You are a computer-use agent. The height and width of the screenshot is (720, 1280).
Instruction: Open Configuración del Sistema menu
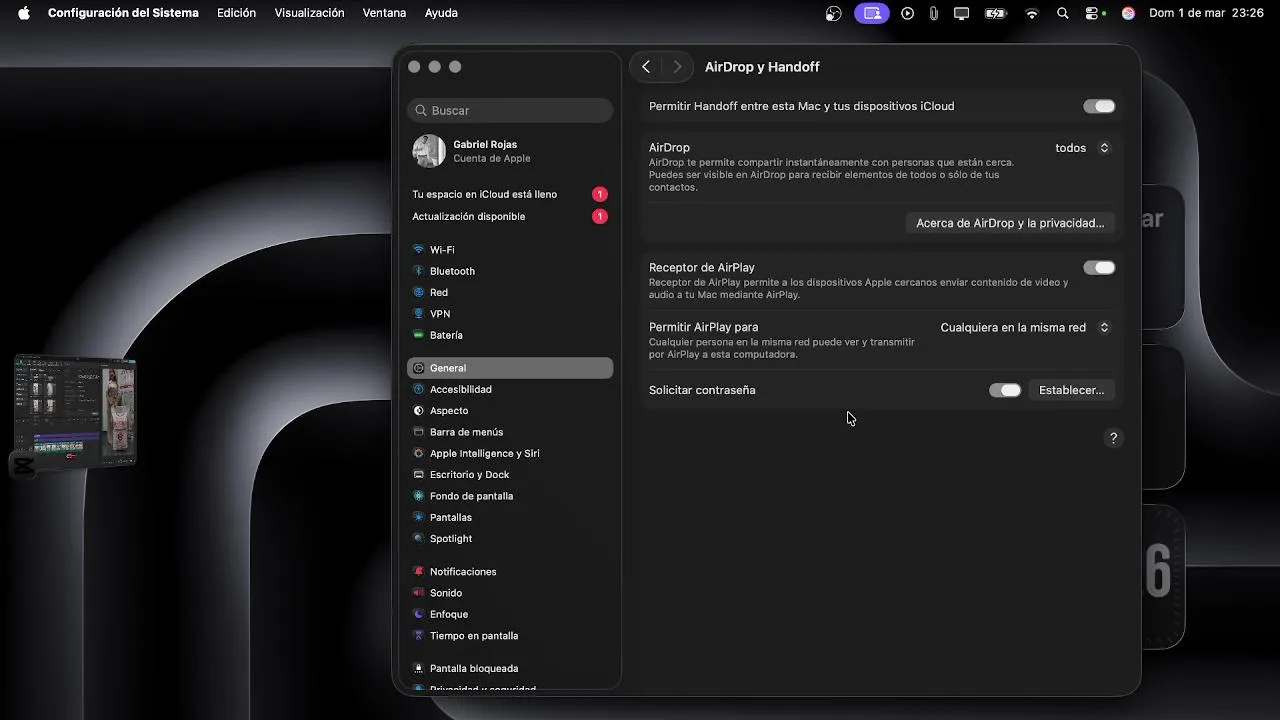pos(123,13)
